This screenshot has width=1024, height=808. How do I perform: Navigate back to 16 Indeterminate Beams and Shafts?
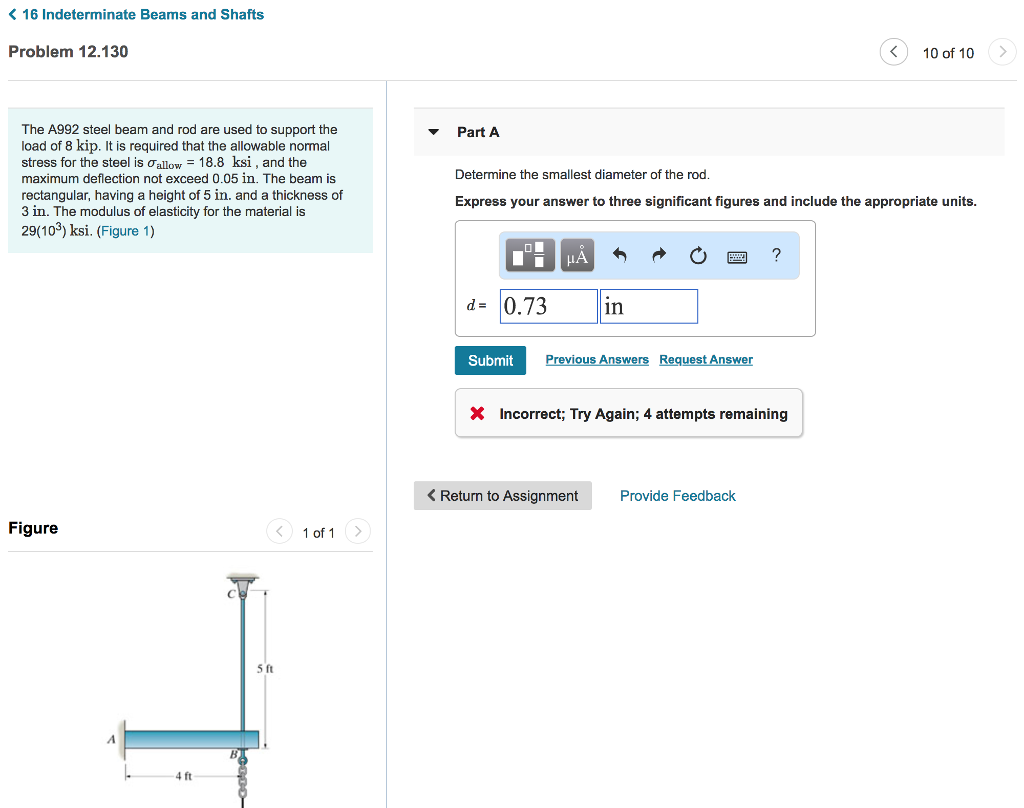(134, 14)
